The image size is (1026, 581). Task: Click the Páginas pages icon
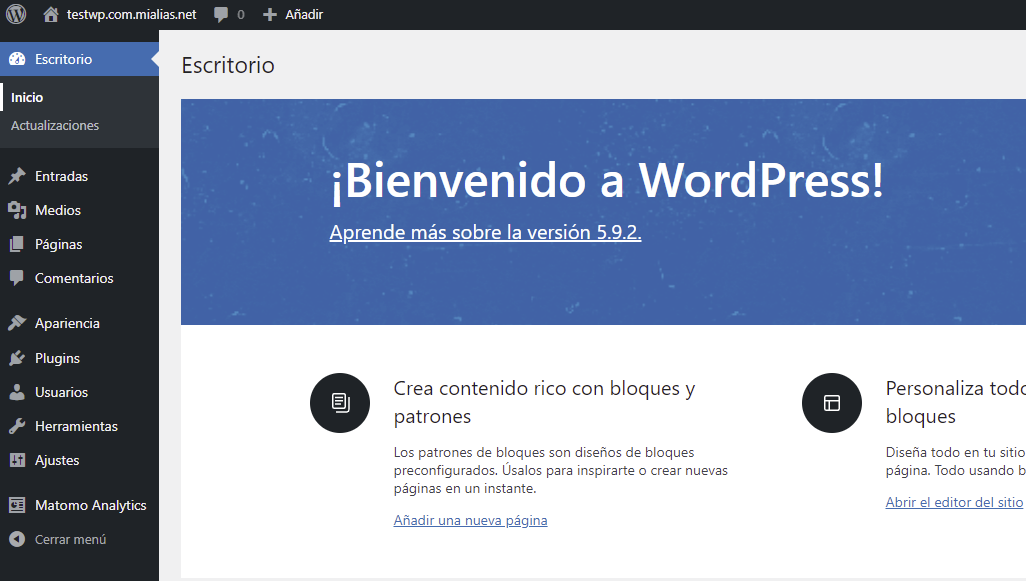(17, 244)
